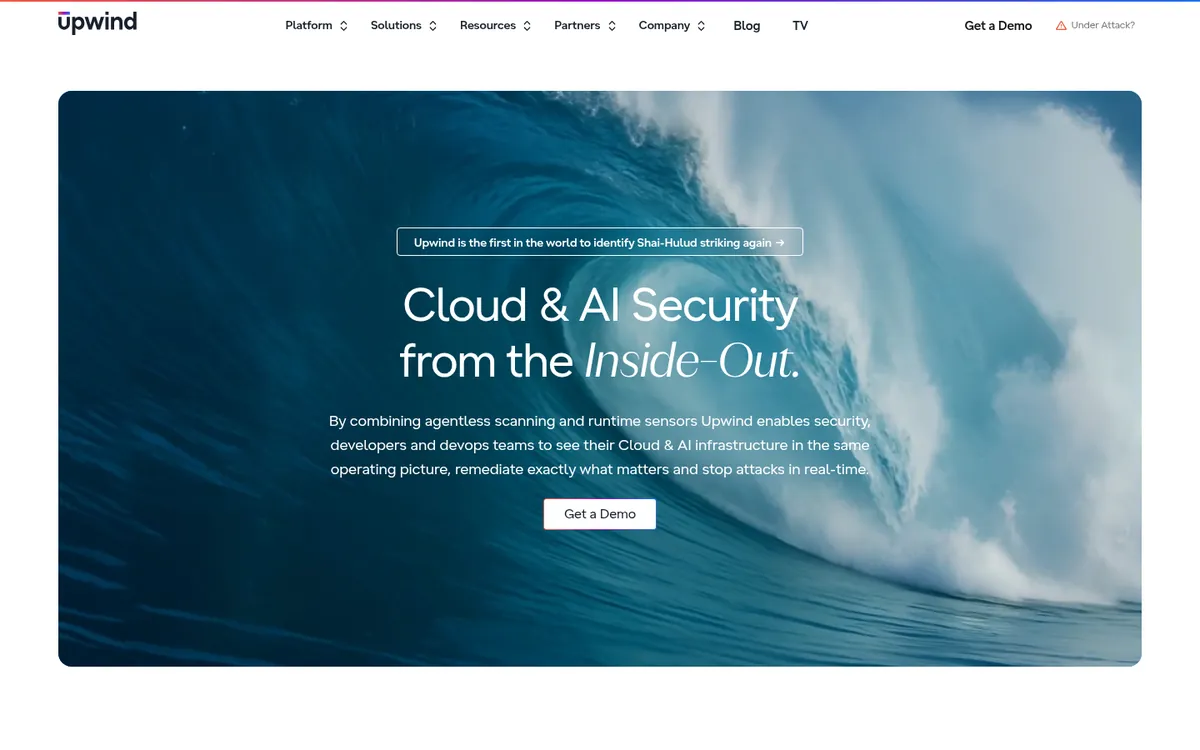Expand the Platform chevron arrows
Image resolution: width=1200 pixels, height=750 pixels.
344,26
